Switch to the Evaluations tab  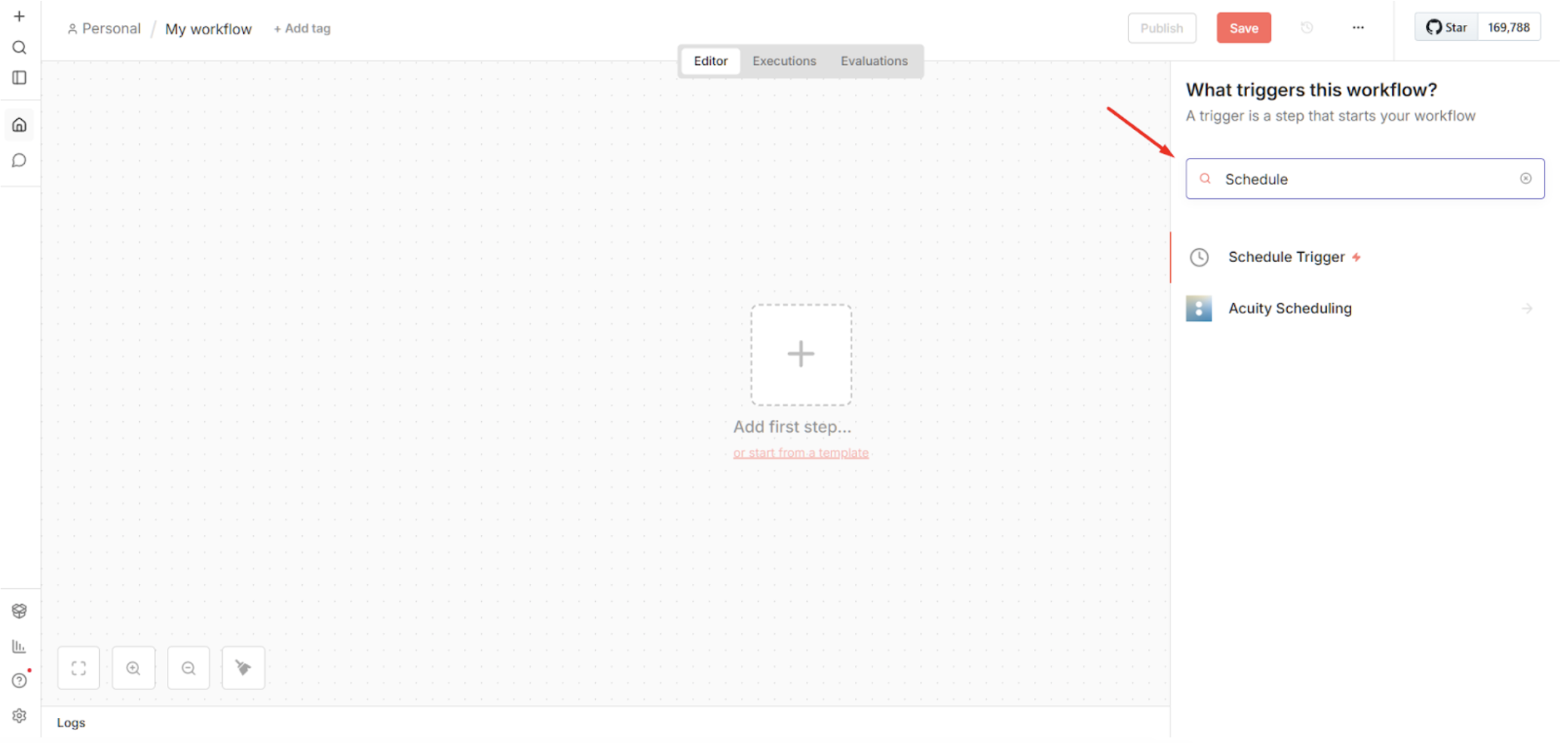(x=874, y=61)
